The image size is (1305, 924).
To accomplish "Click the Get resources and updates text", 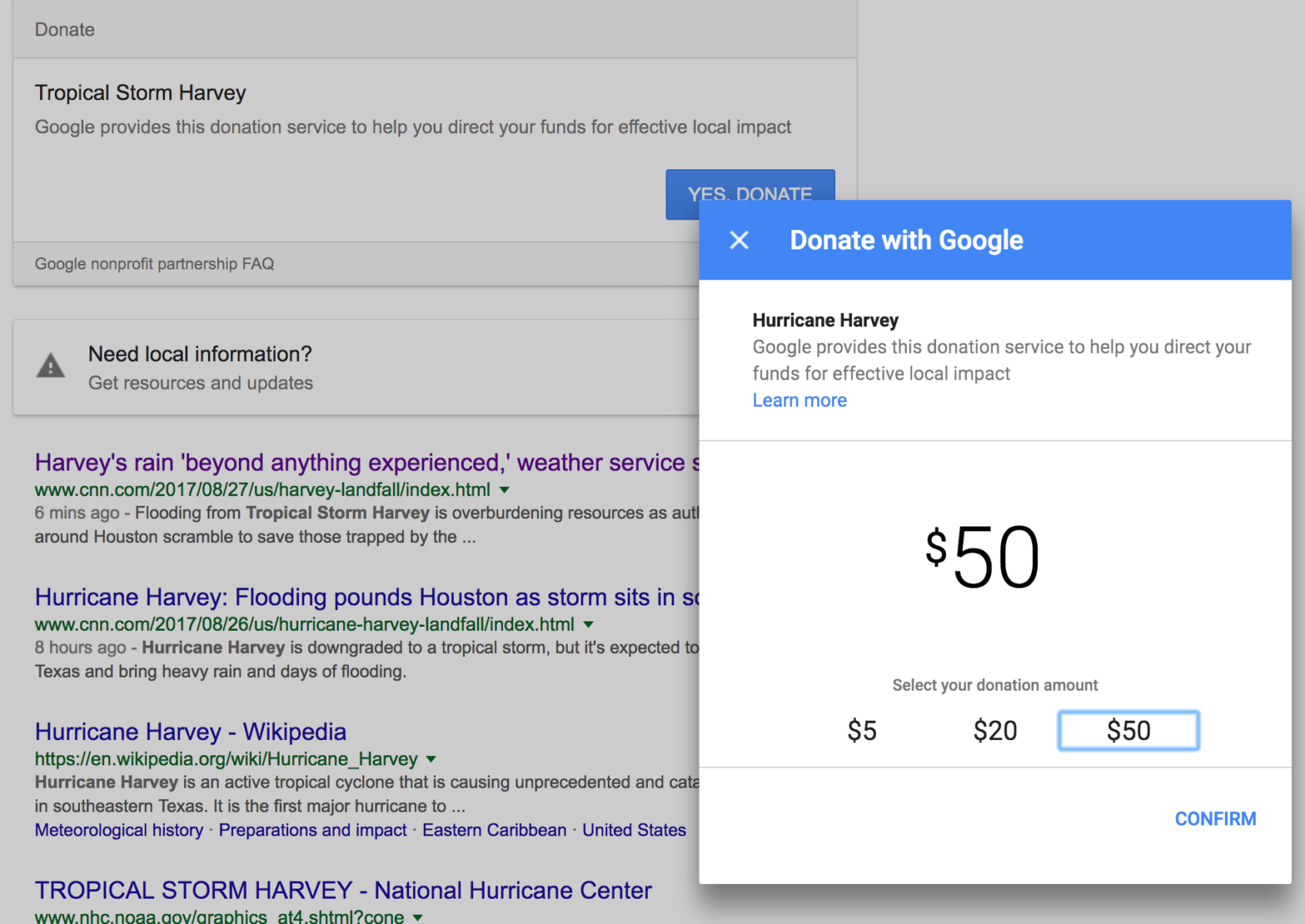I will point(200,383).
